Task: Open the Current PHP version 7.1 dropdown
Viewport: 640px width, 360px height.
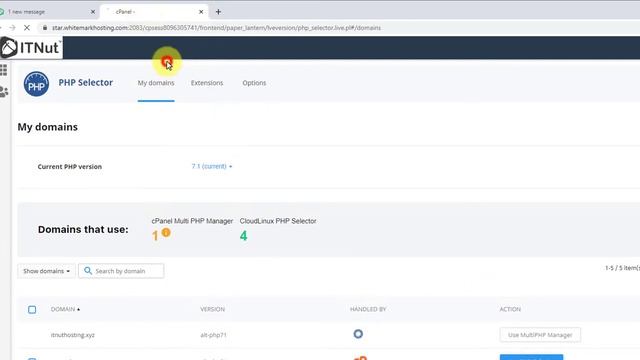Action: pos(212,166)
